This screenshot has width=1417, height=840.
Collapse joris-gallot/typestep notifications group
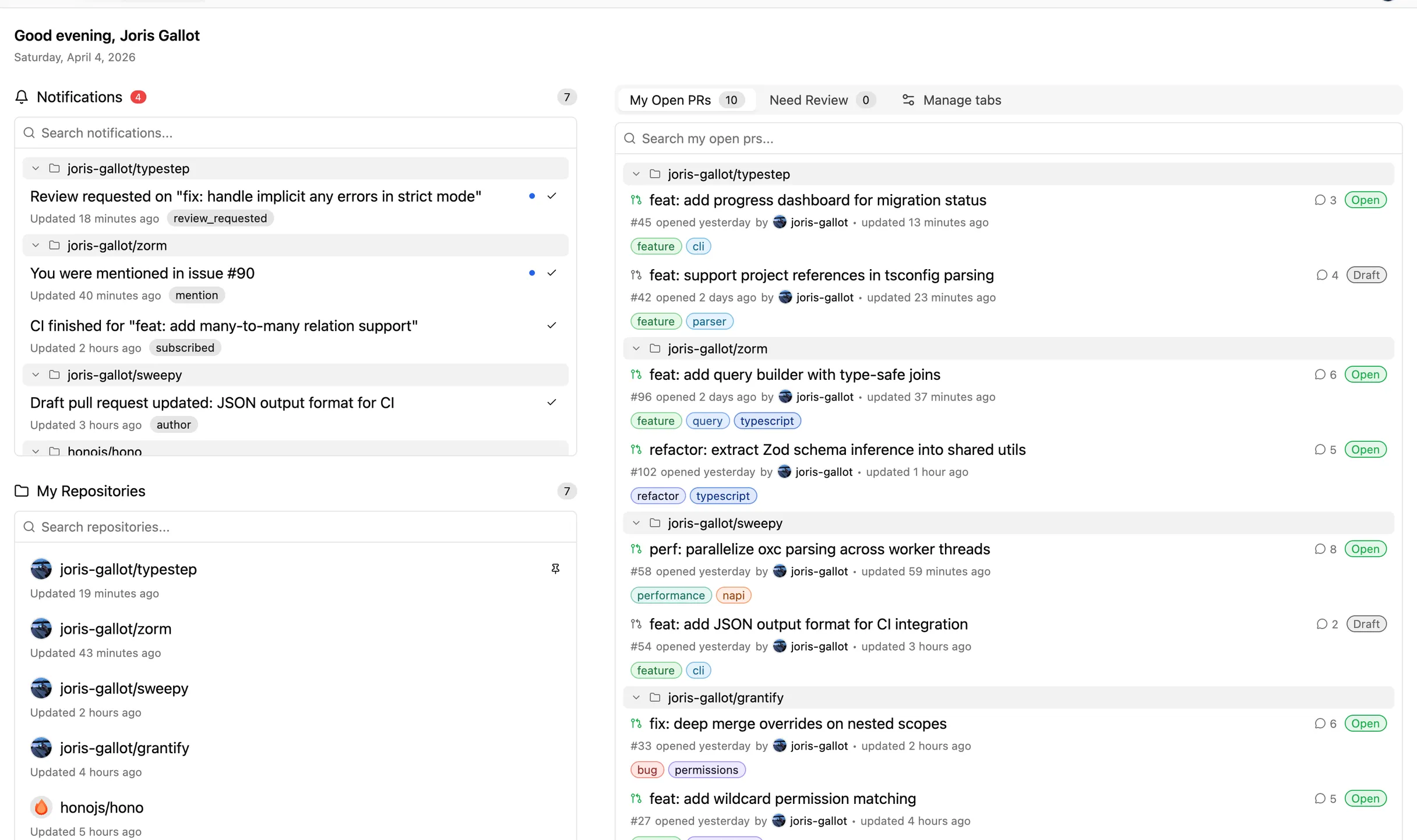point(36,169)
